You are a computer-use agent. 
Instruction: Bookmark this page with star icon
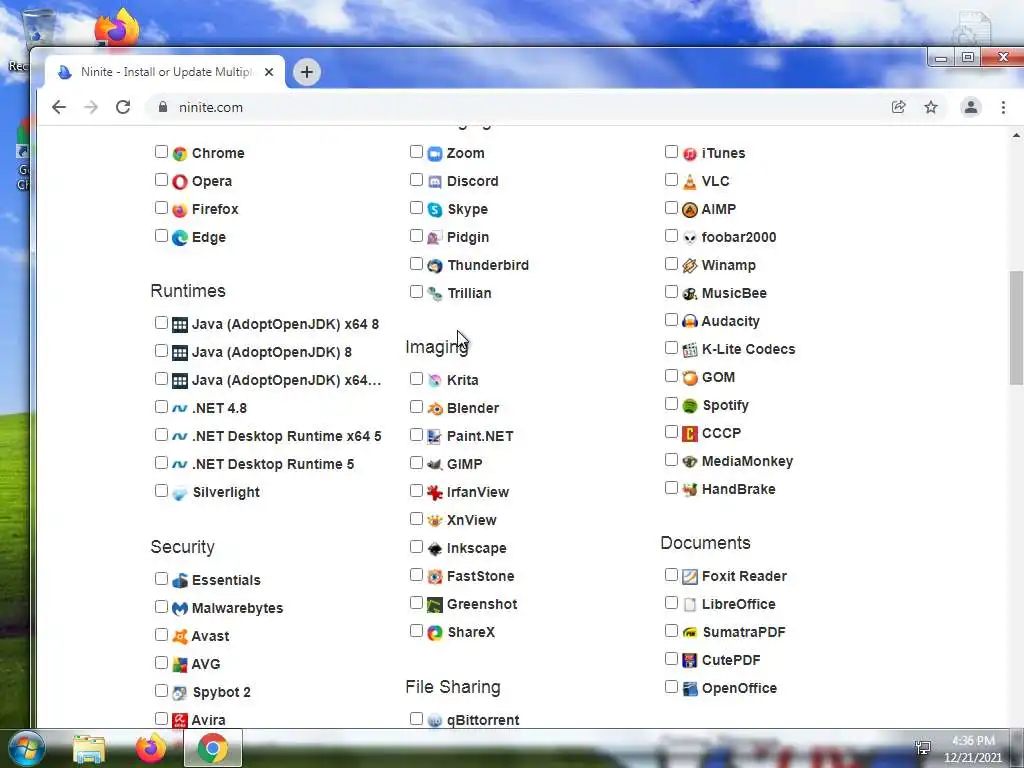pyautogui.click(x=931, y=107)
